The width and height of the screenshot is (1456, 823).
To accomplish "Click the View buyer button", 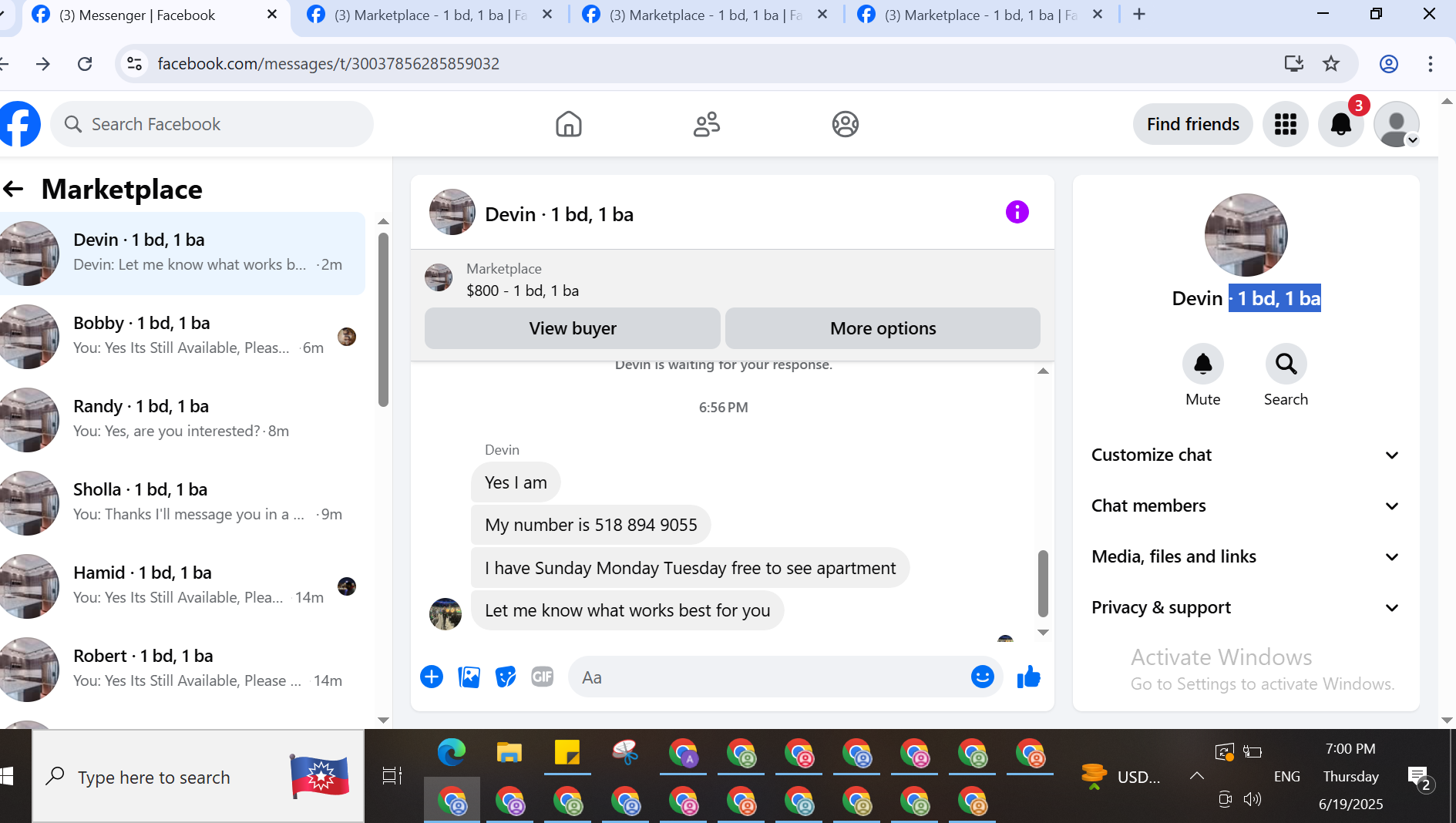I will click(x=573, y=328).
